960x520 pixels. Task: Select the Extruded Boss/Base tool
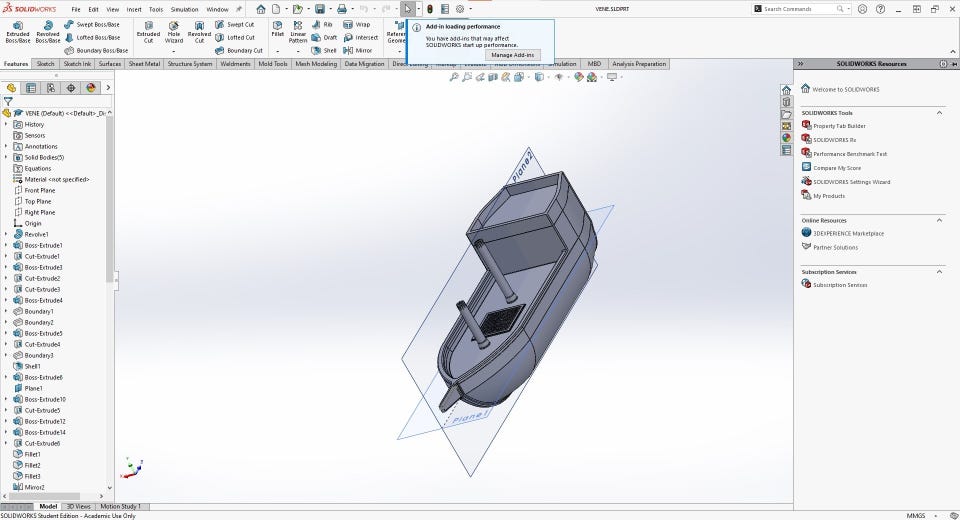(x=18, y=32)
